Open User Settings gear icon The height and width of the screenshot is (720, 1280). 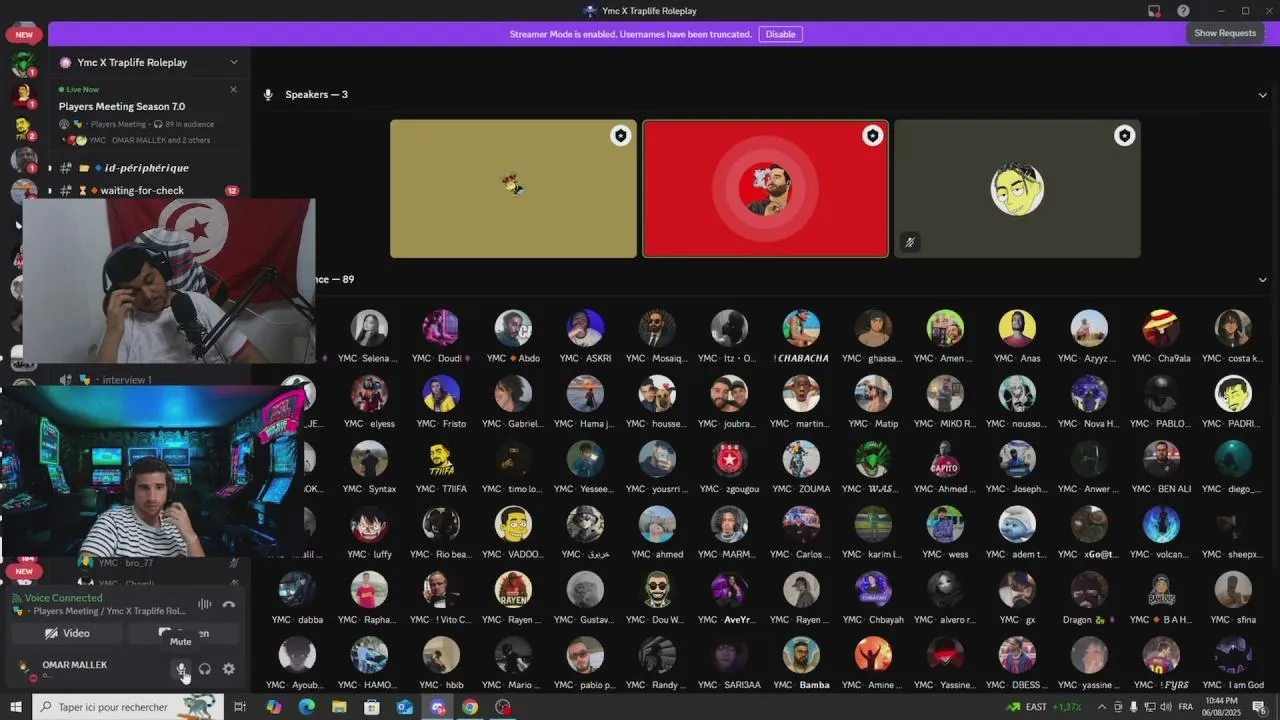pos(229,669)
